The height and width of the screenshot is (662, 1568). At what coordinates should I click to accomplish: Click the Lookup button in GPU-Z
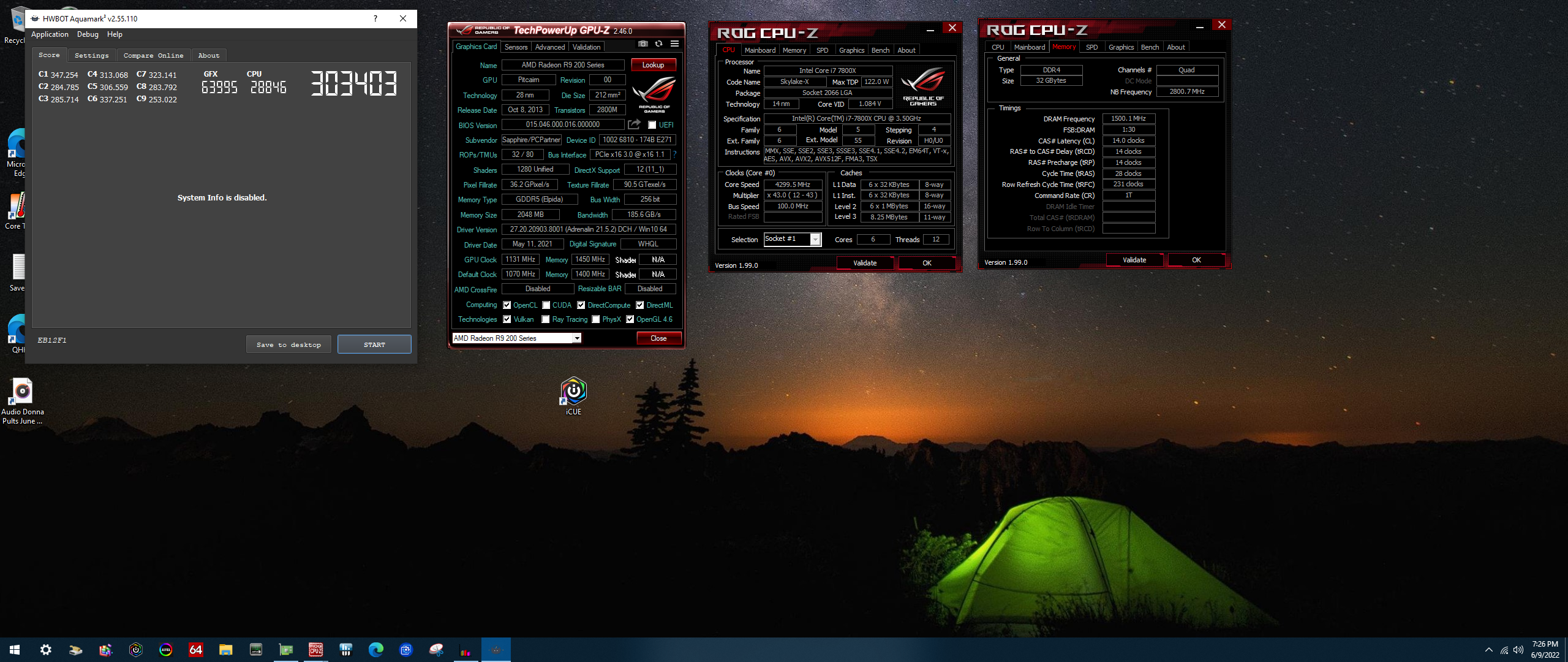click(653, 65)
